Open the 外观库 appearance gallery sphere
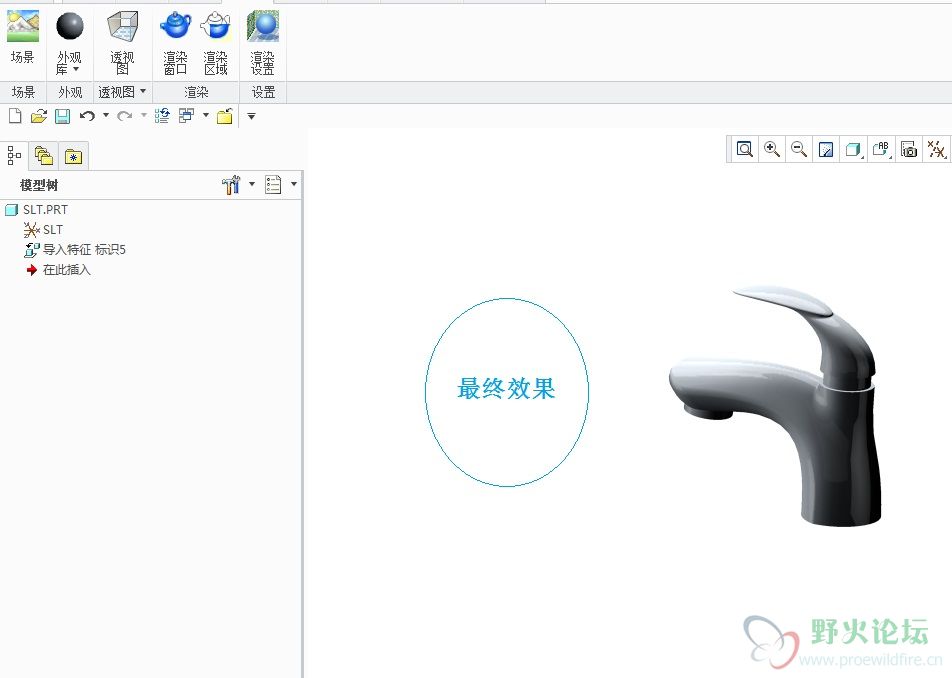Viewport: 952px width, 678px height. click(x=70, y=27)
